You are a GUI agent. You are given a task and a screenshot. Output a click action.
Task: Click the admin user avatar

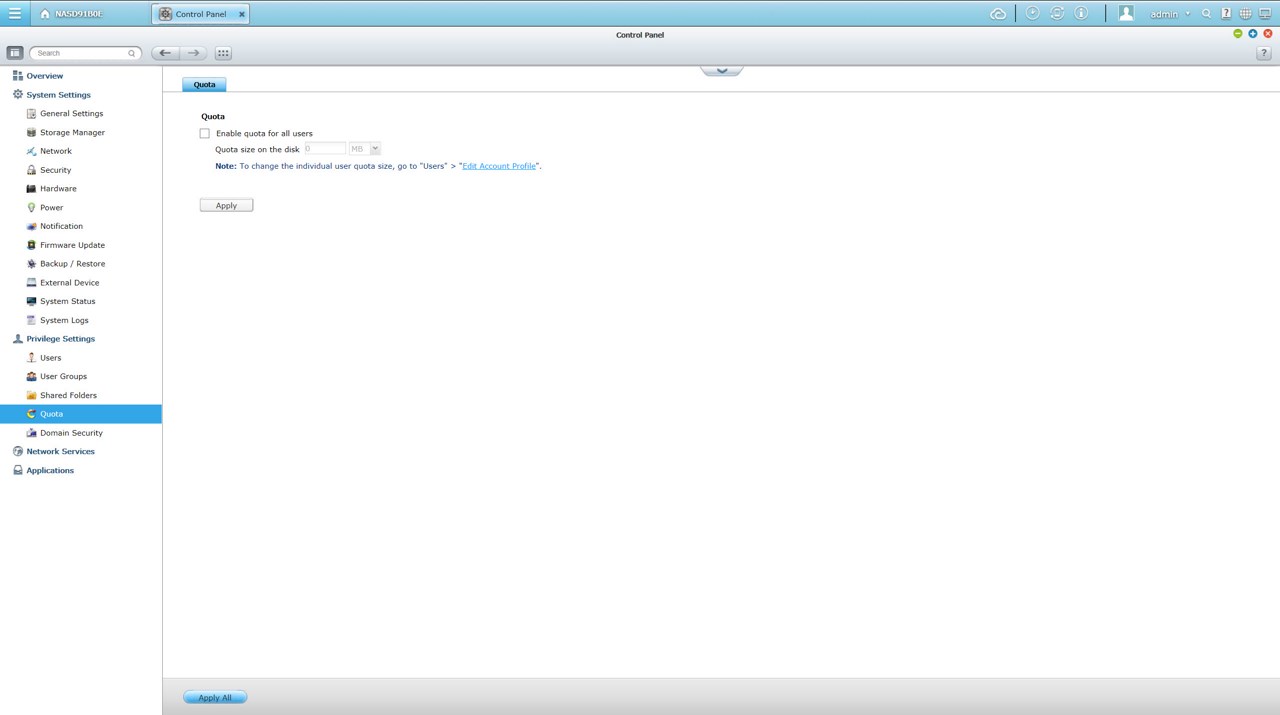(x=1126, y=14)
